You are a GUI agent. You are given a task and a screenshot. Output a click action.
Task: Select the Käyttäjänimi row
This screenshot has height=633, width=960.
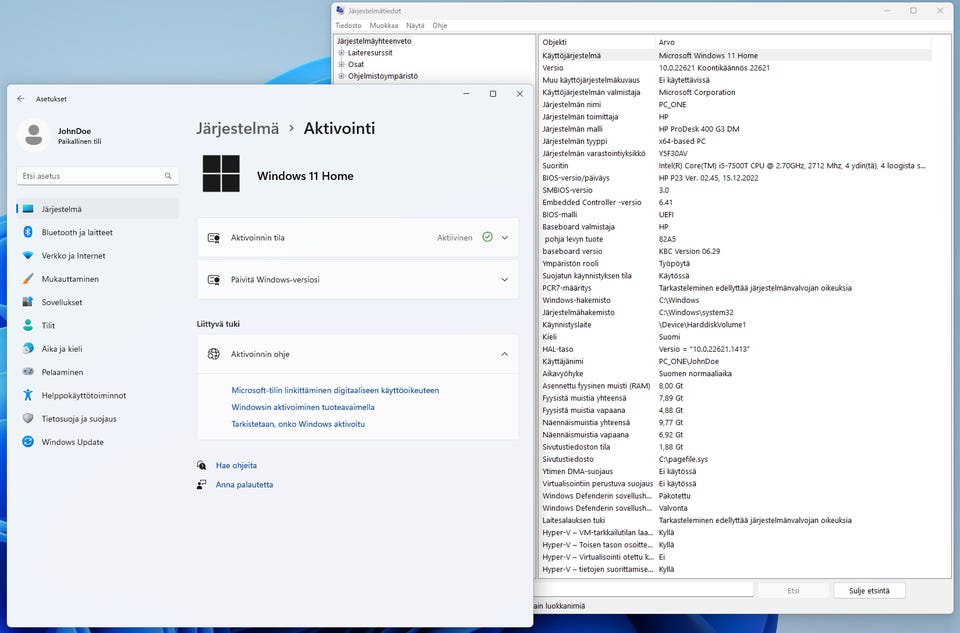tap(735, 362)
